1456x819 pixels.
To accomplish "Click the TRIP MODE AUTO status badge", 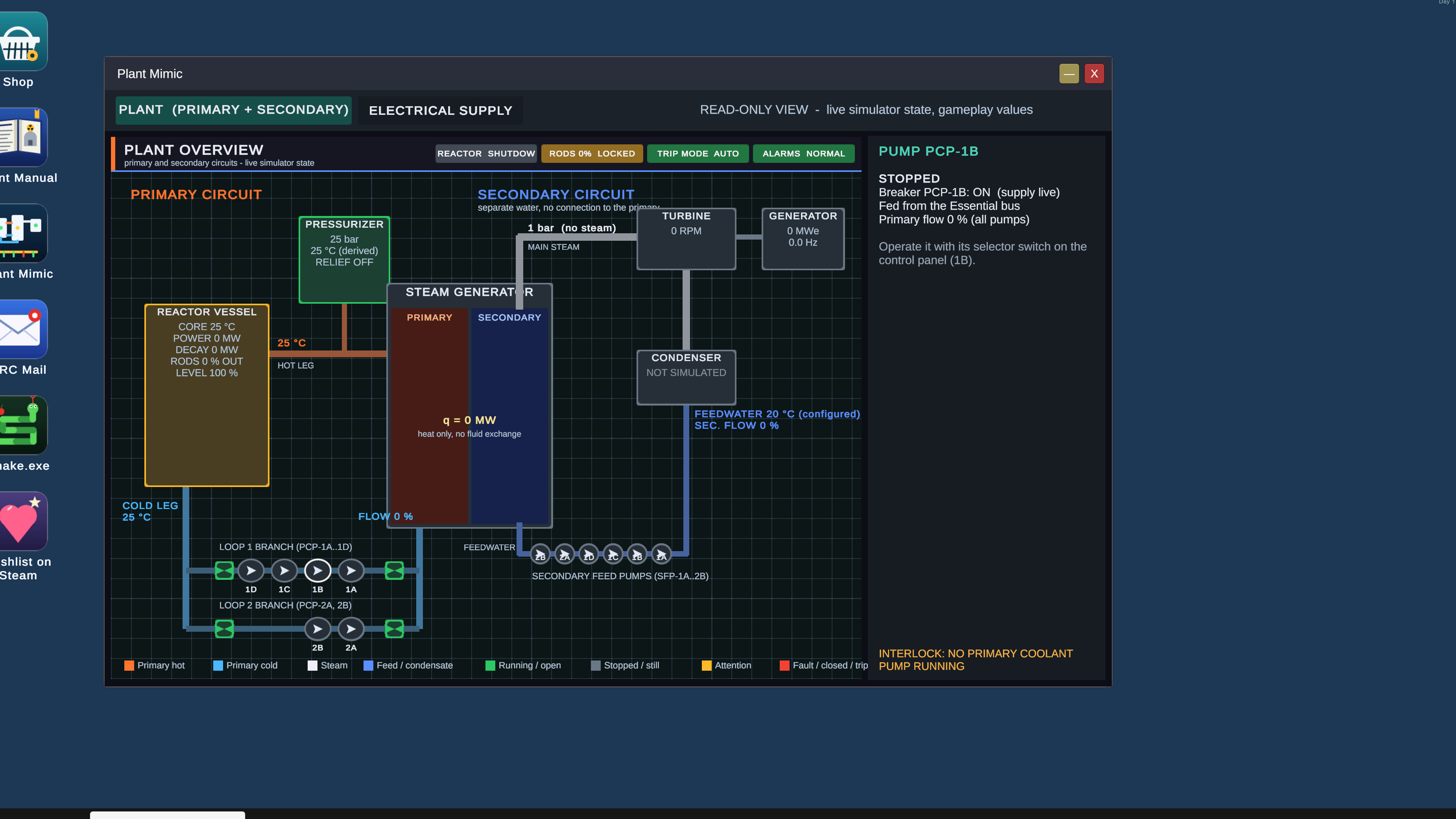I will coord(698,154).
